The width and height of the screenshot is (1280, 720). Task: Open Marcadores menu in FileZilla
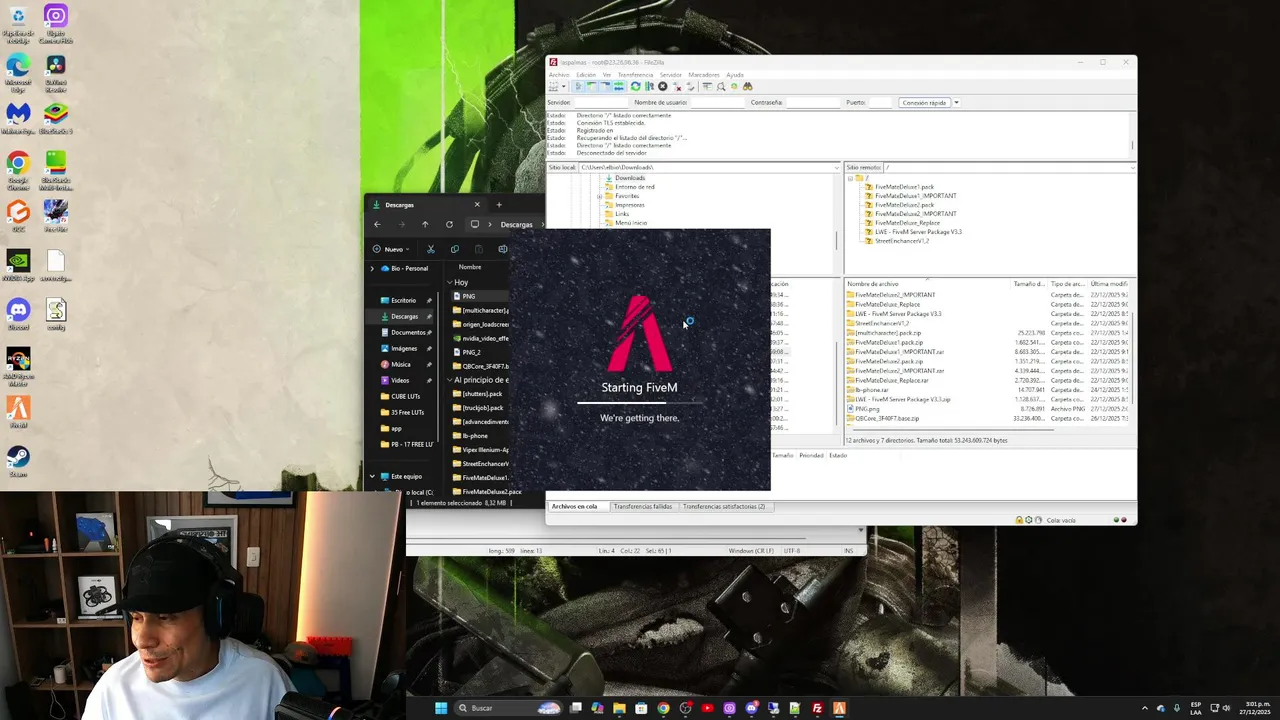[x=704, y=75]
